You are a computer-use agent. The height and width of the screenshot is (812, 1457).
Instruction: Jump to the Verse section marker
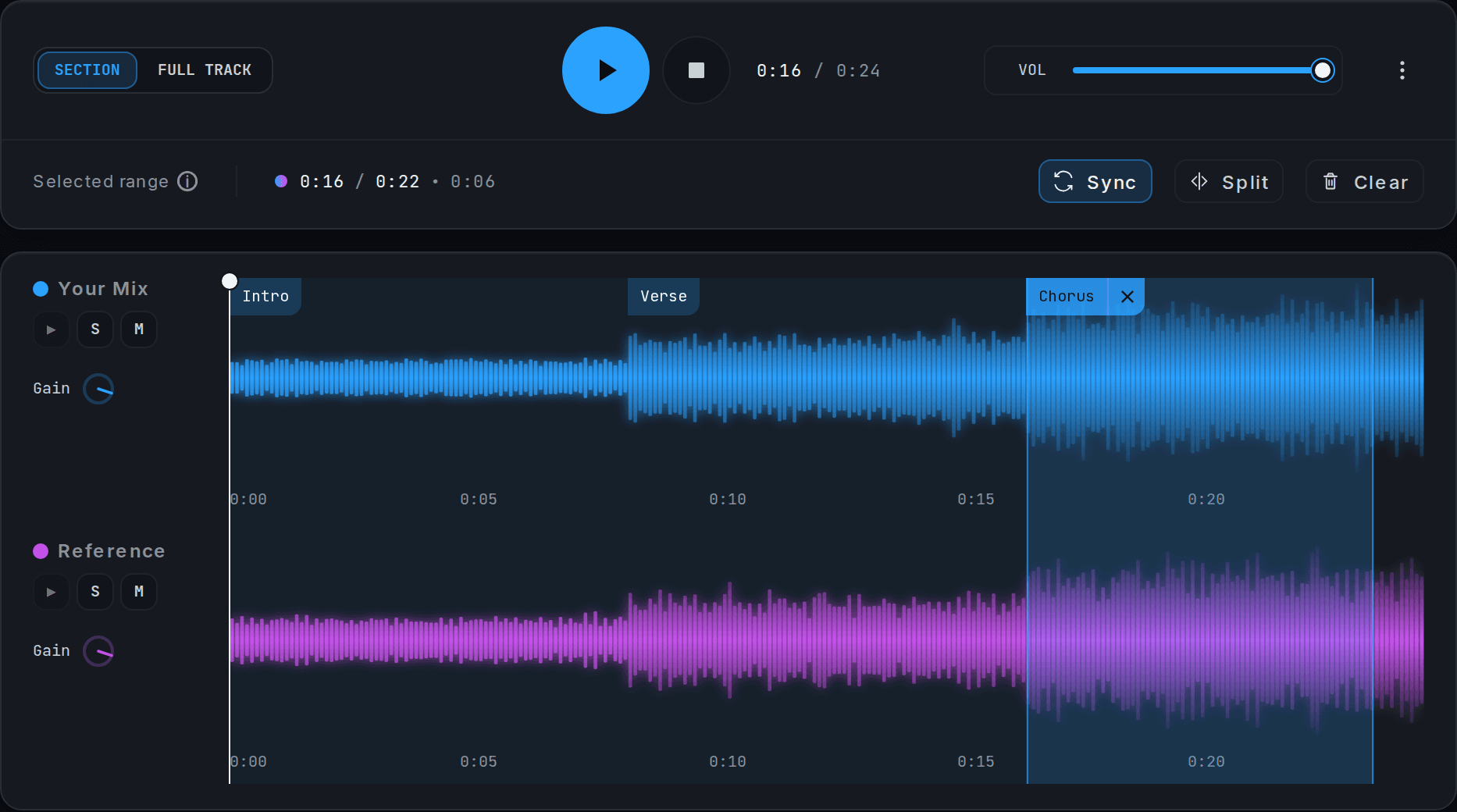pyautogui.click(x=664, y=297)
